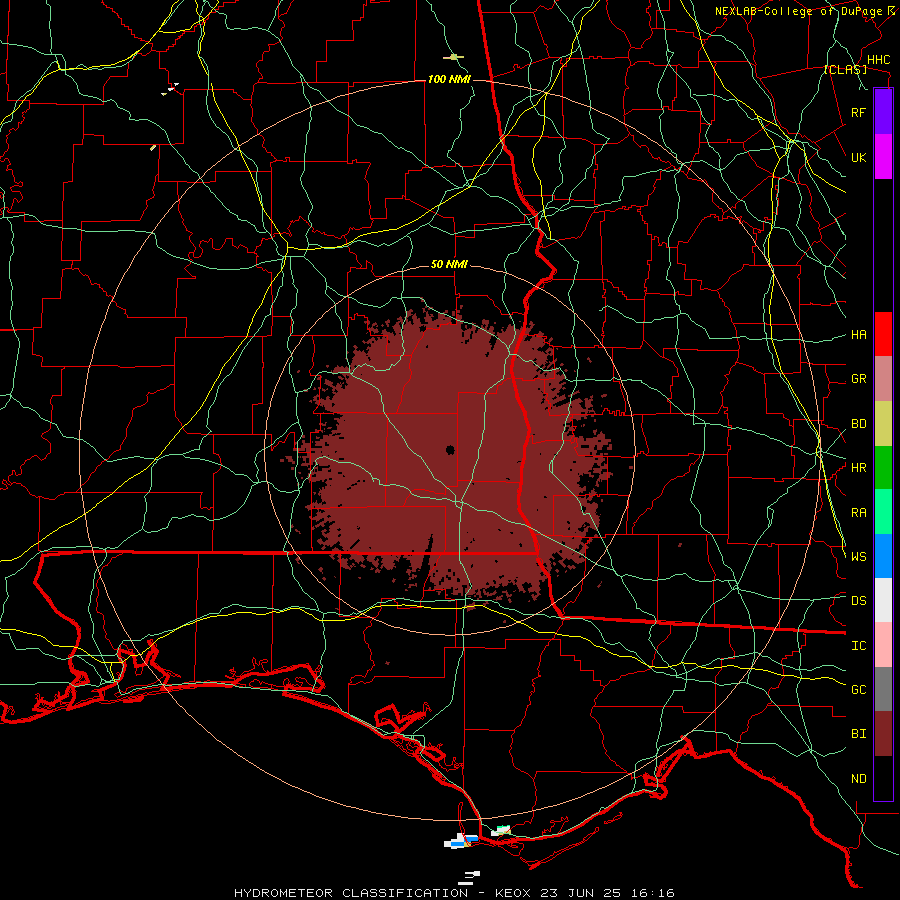Click the ND black legend swatch
The height and width of the screenshot is (900, 900).
click(x=883, y=778)
